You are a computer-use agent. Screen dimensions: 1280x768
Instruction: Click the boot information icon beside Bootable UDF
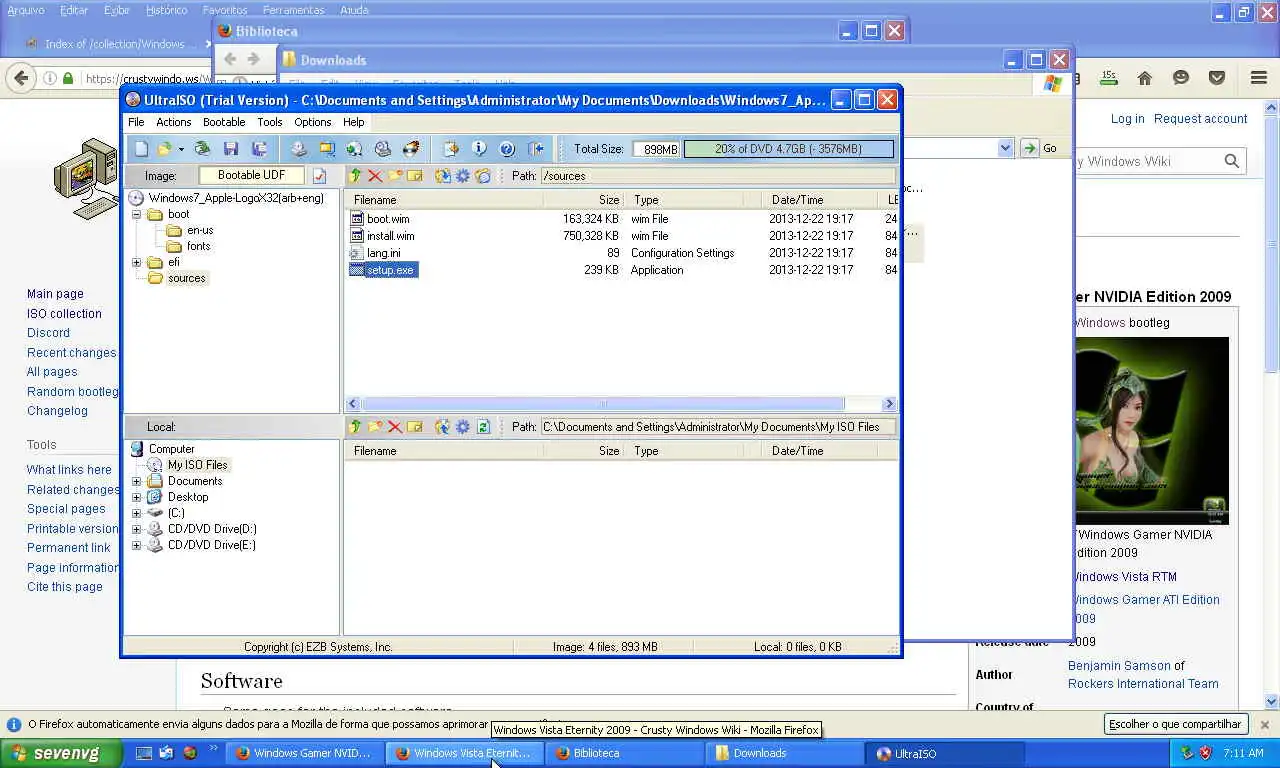319,175
